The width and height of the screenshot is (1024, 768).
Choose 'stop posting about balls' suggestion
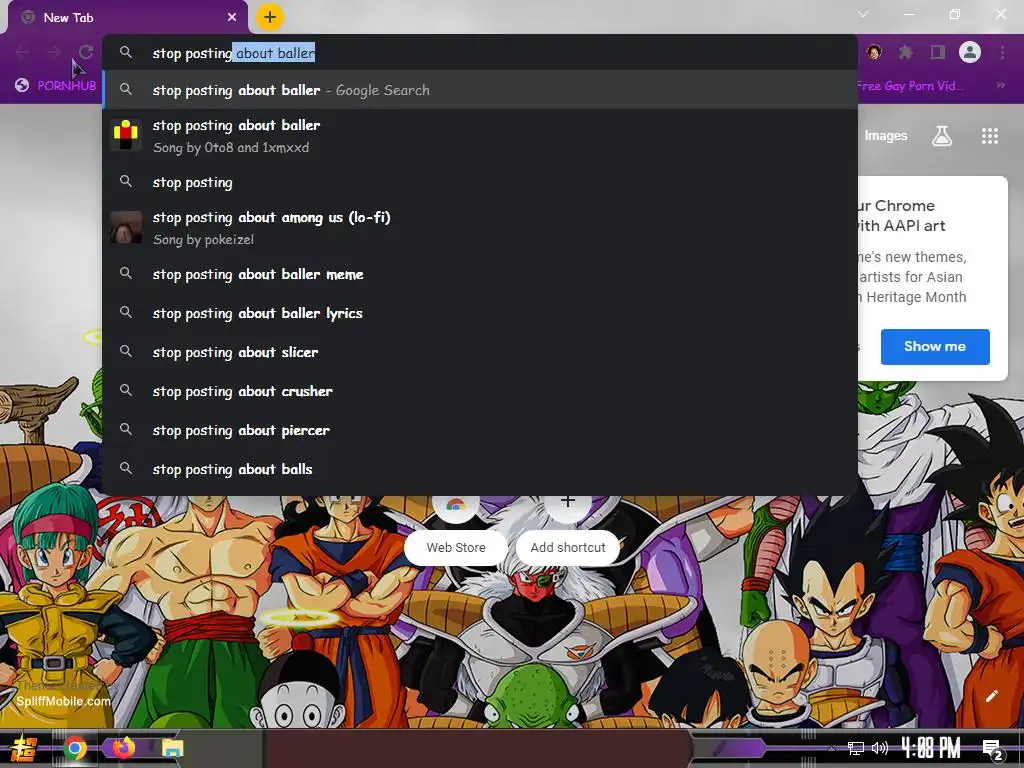(x=480, y=470)
